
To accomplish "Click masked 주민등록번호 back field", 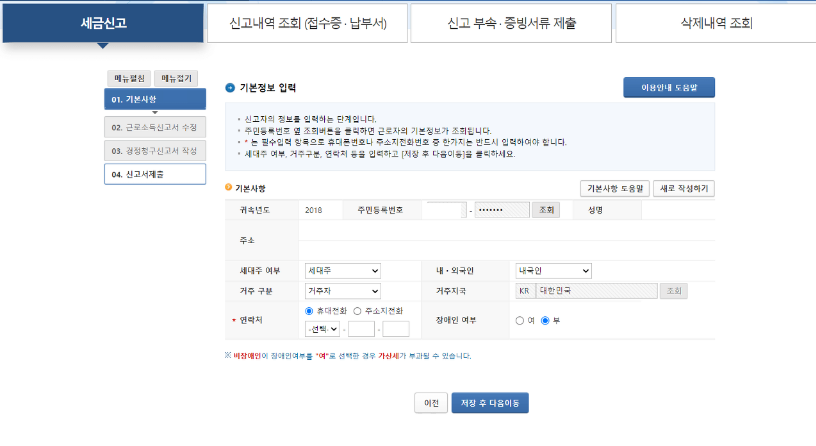I will click(502, 210).
